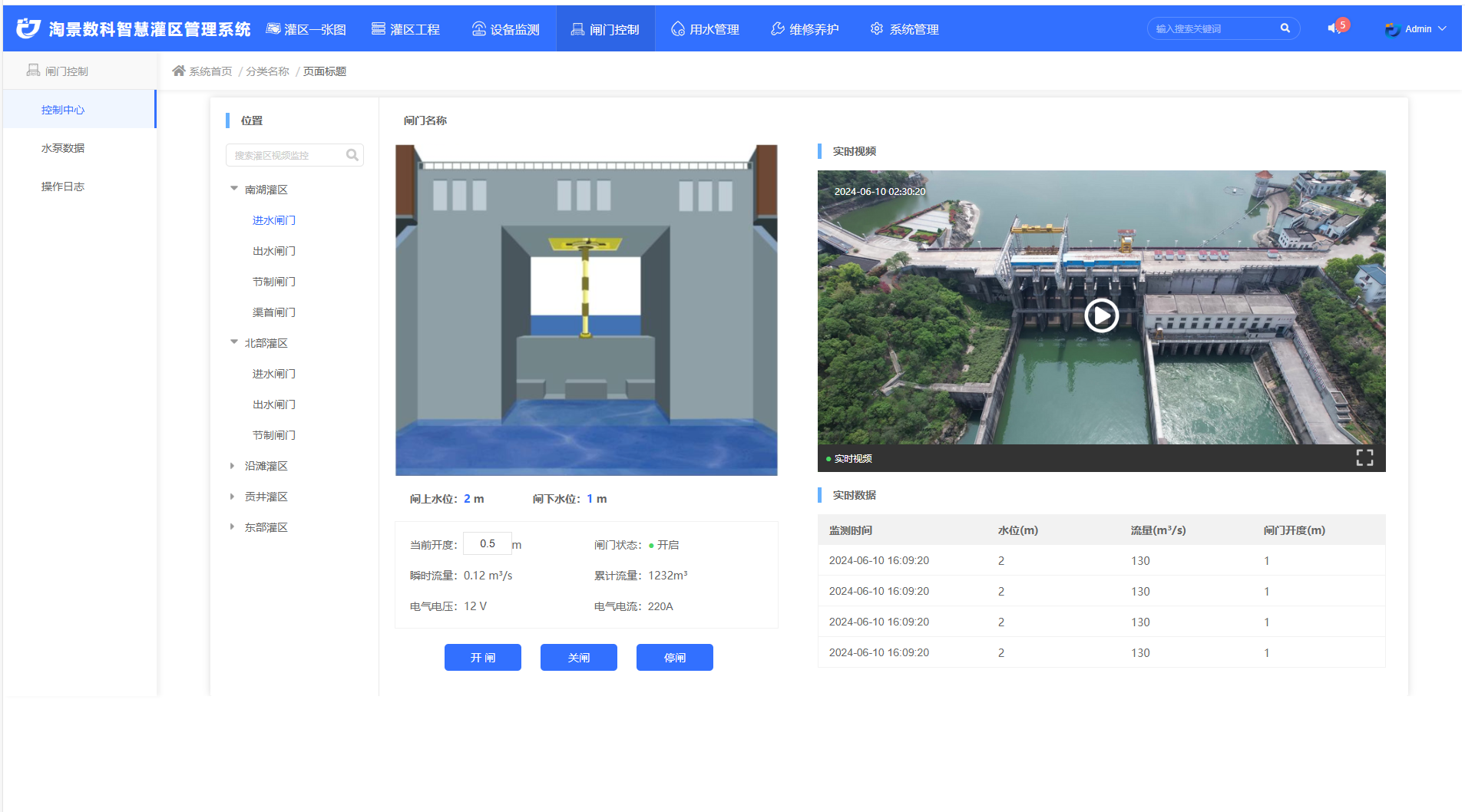Open the Admin dropdown arrow
Screen dimensions: 1465x812
pos(1442,28)
